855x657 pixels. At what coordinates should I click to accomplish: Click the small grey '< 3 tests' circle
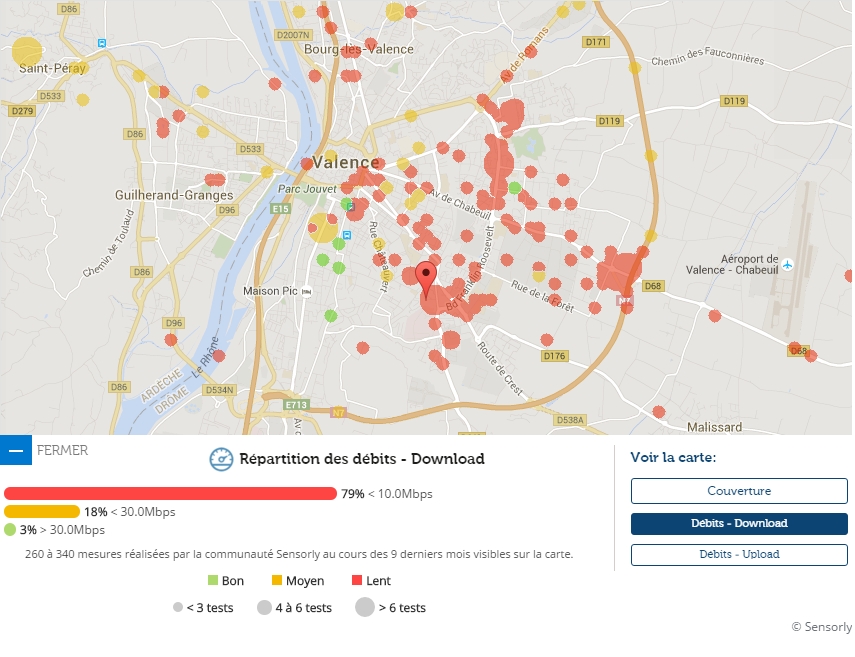pyautogui.click(x=178, y=607)
